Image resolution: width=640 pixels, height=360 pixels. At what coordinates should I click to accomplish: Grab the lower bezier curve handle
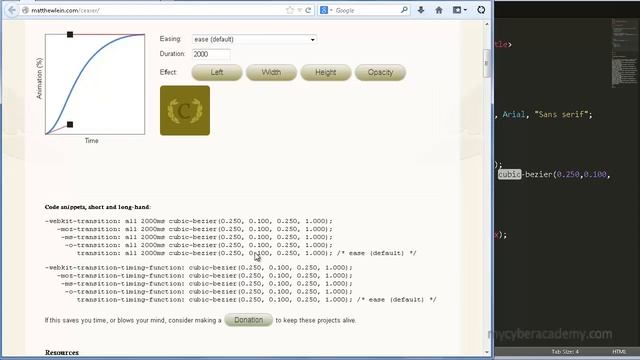70,124
